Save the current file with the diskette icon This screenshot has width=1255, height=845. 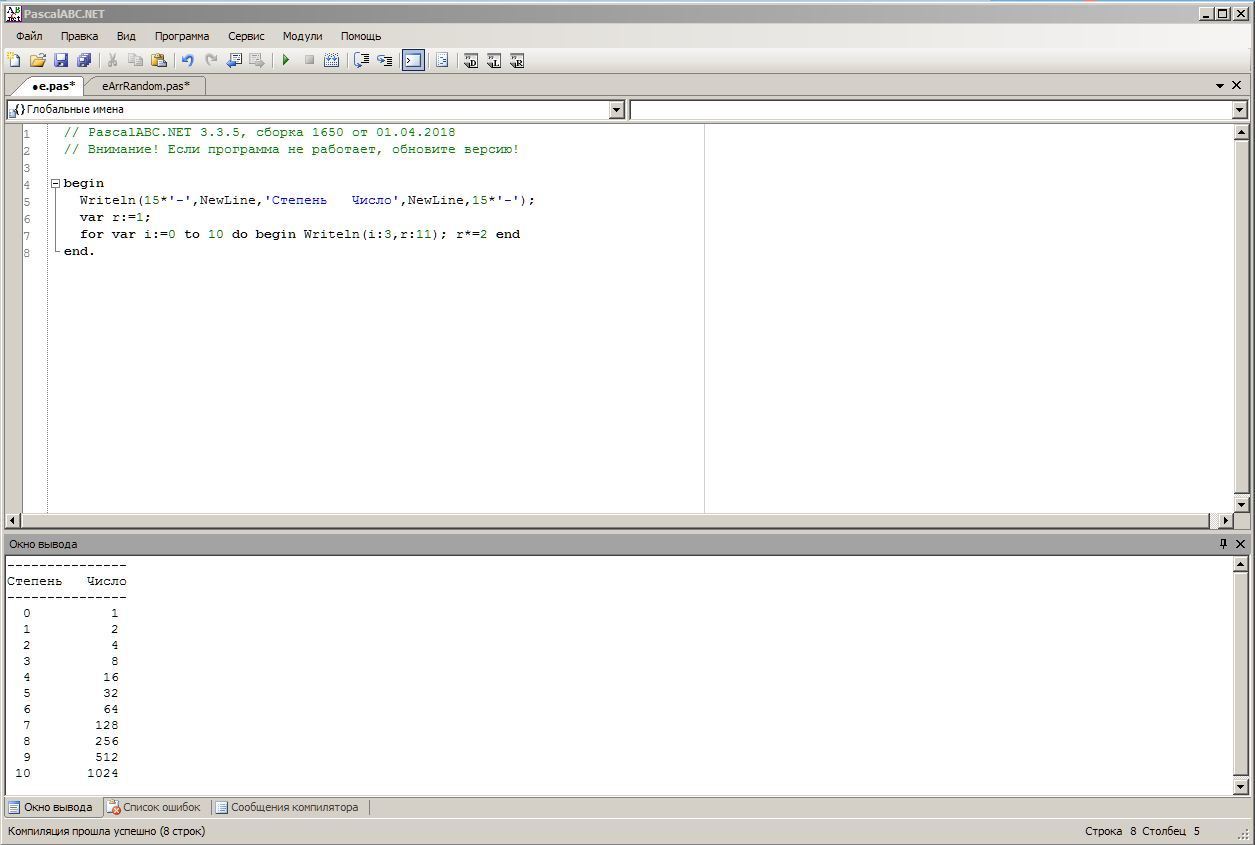tap(61, 61)
